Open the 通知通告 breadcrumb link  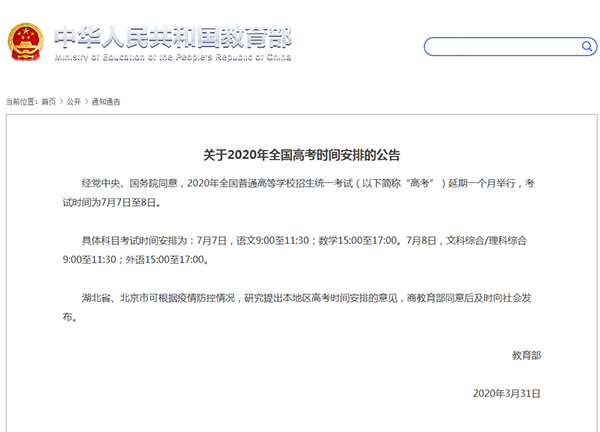click(x=106, y=102)
